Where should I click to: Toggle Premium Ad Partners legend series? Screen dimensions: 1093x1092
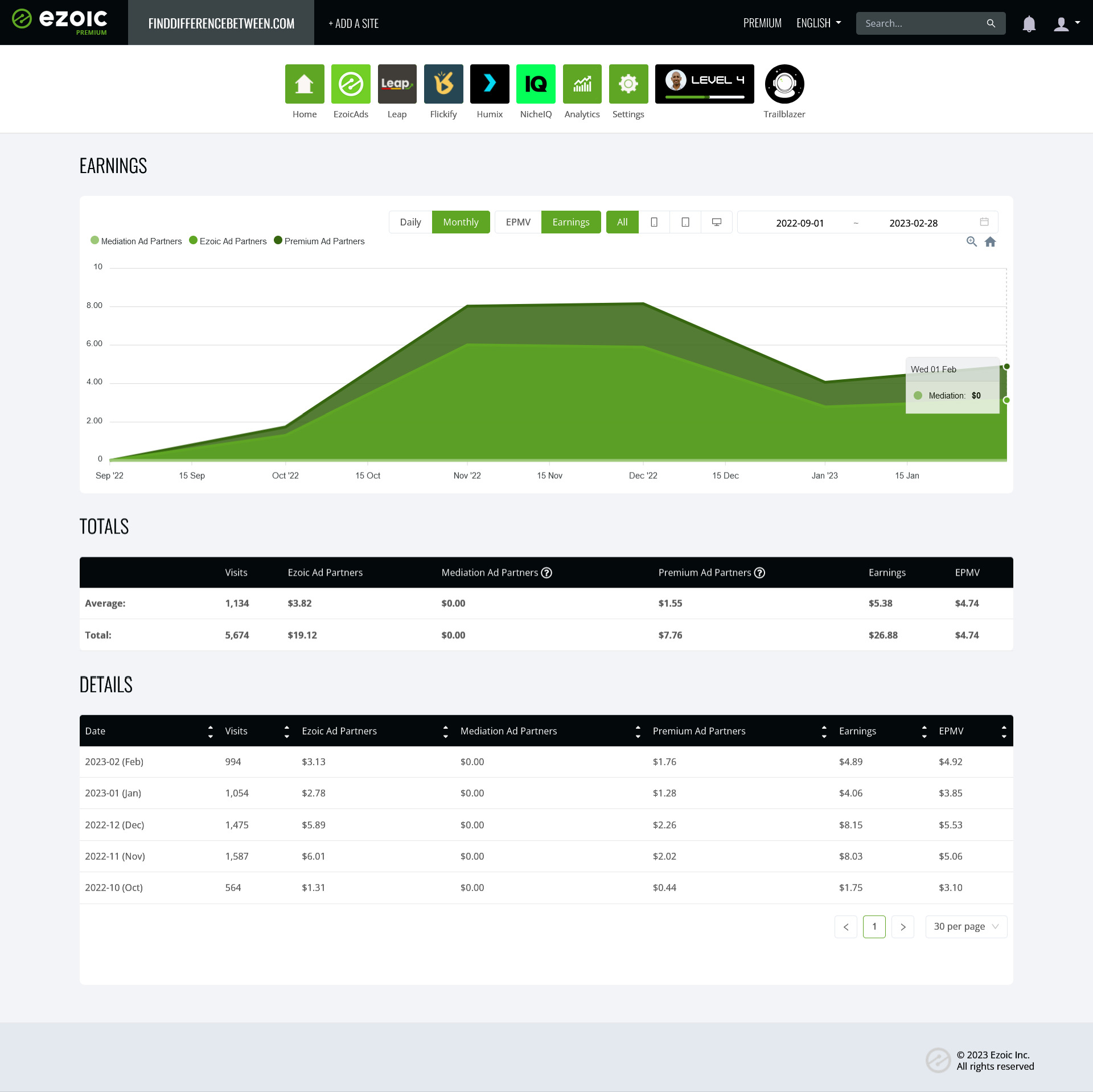pyautogui.click(x=319, y=241)
